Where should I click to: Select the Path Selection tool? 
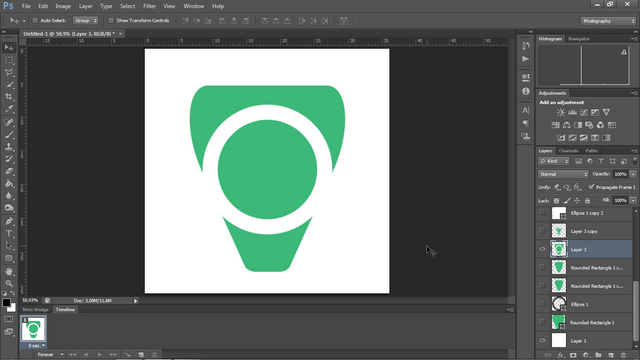click(x=9, y=246)
